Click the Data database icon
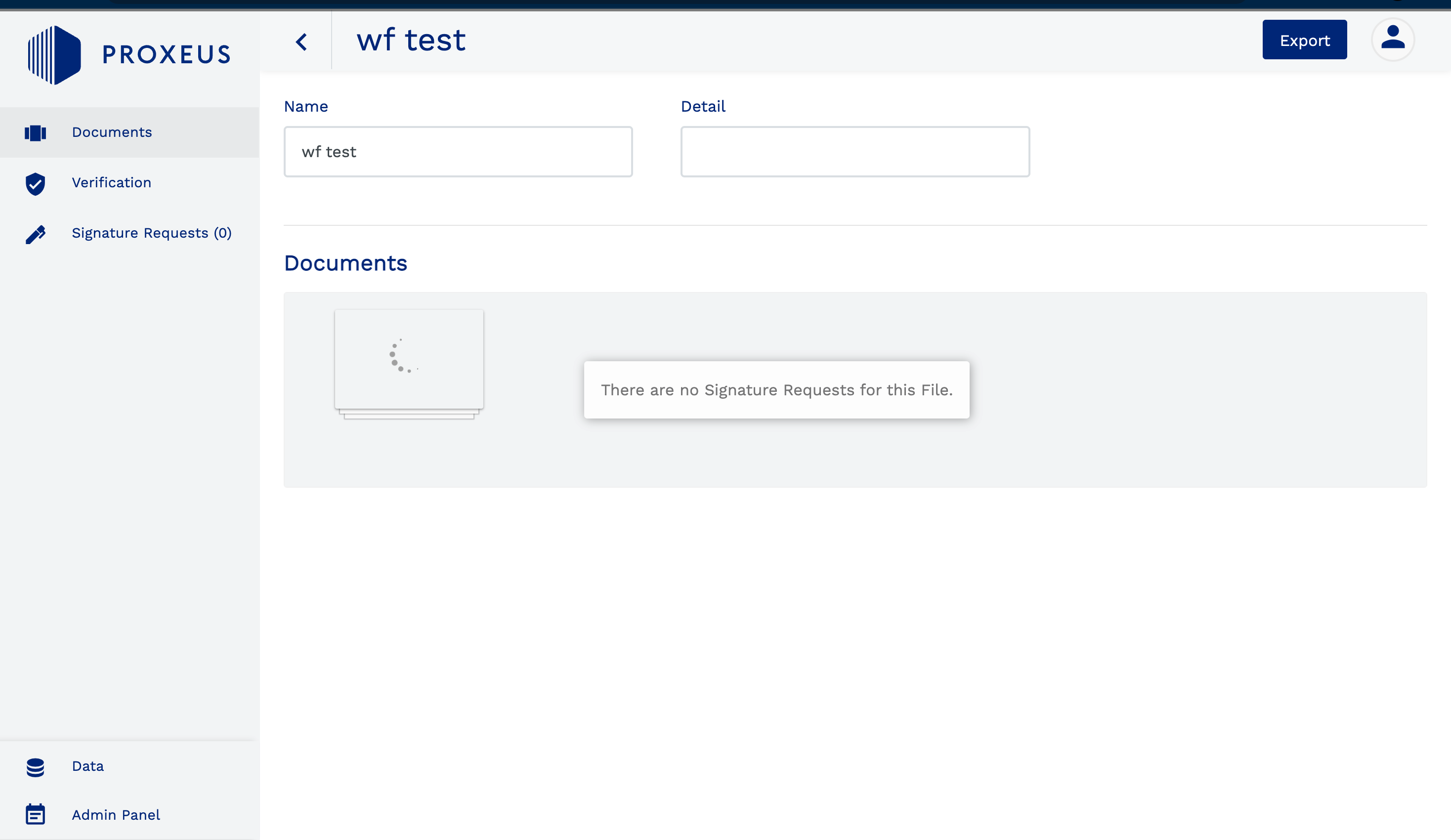 tap(35, 767)
